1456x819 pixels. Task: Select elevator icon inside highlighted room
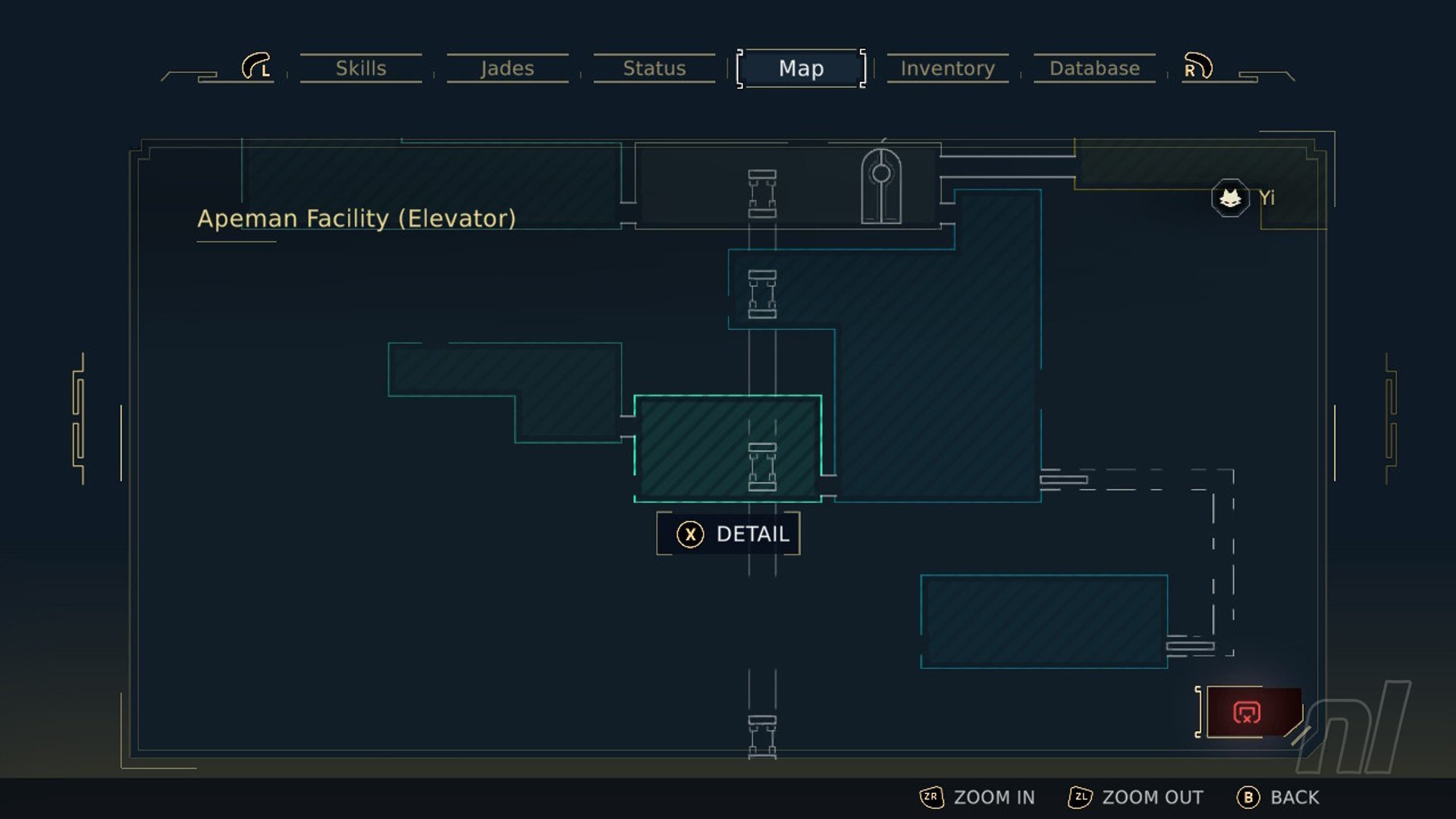762,466
